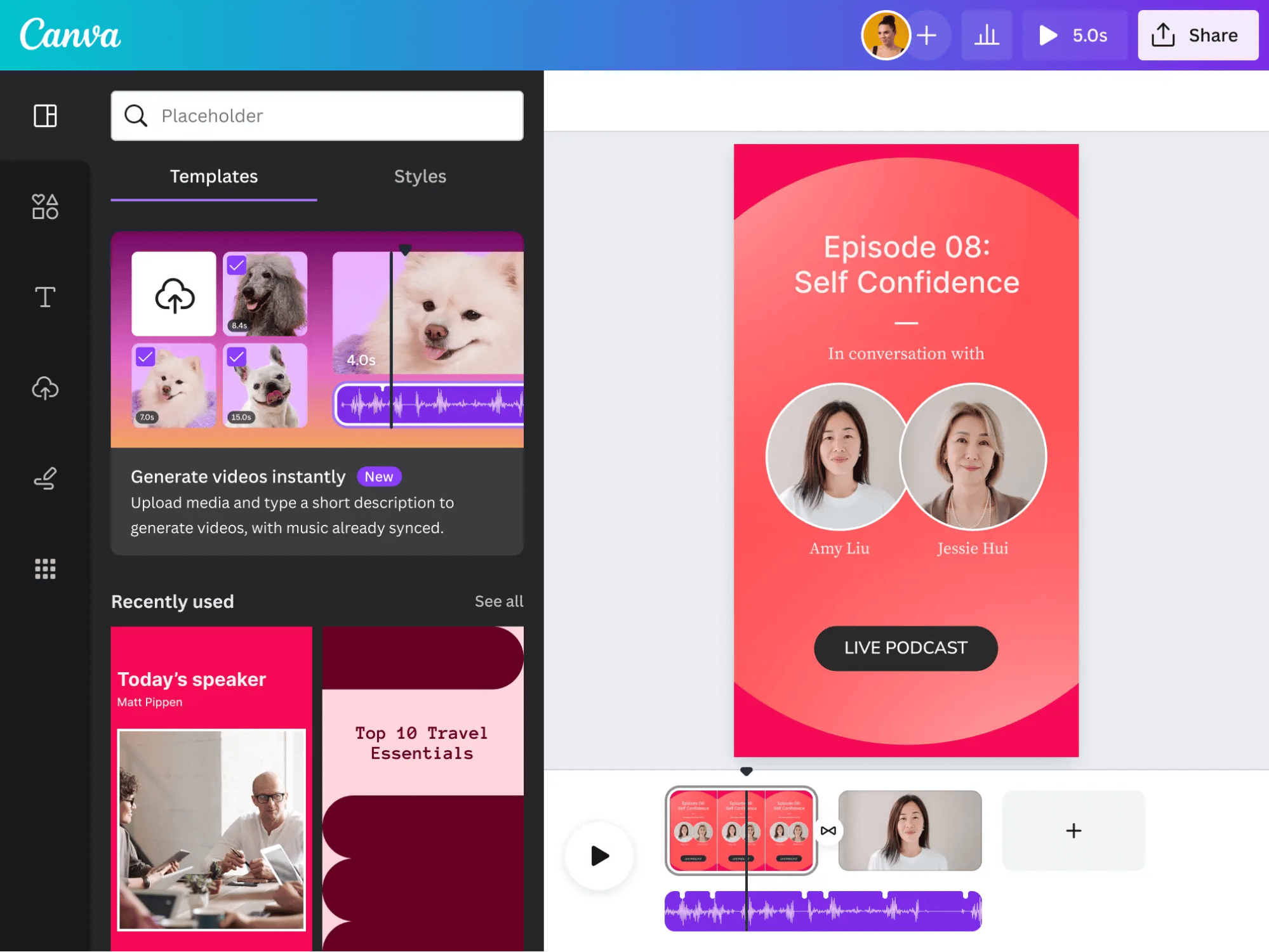Click the Hide/Show panels icon top-left
1269x952 pixels.
(x=45, y=115)
